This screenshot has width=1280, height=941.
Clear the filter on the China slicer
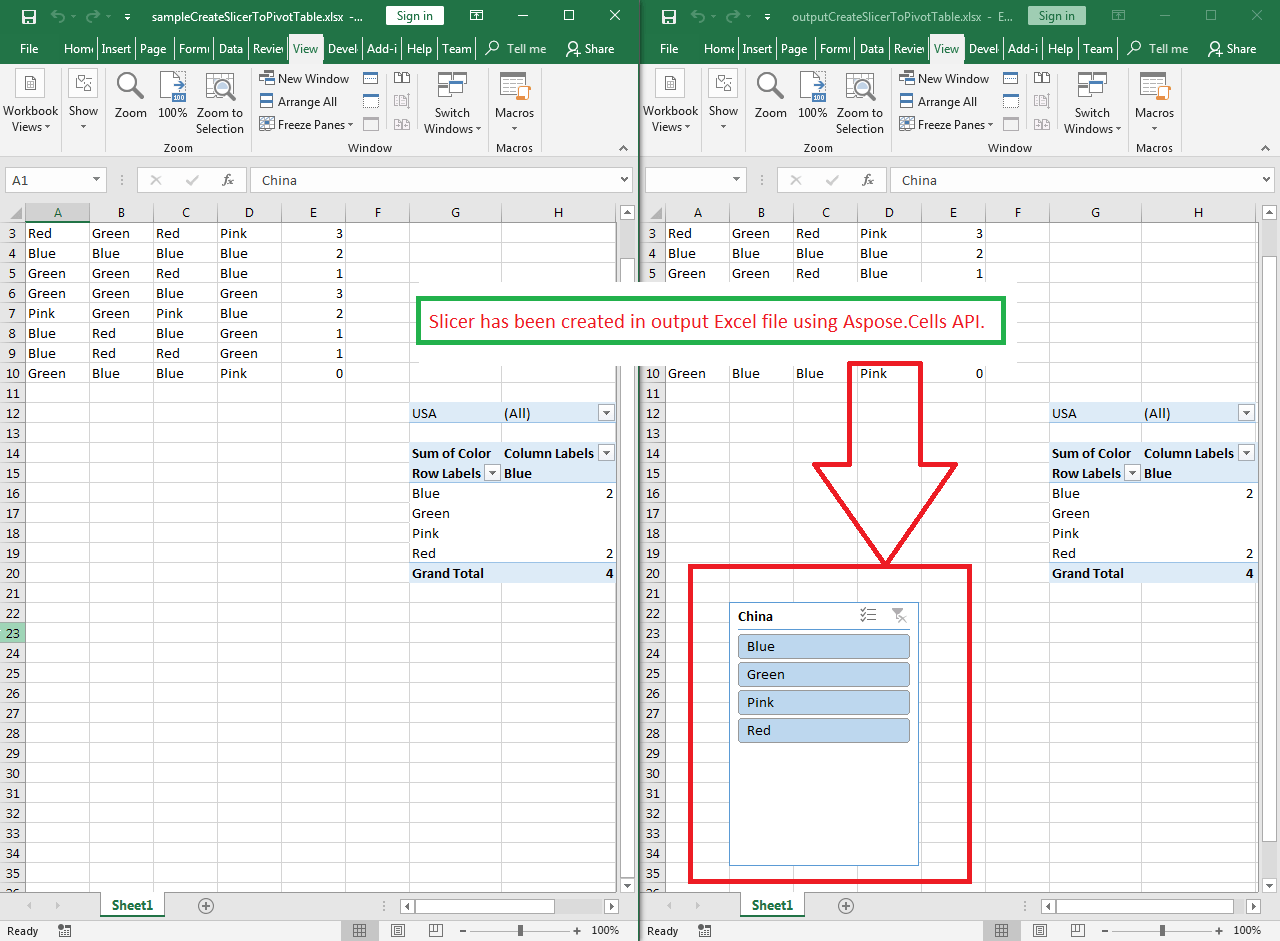coord(899,614)
